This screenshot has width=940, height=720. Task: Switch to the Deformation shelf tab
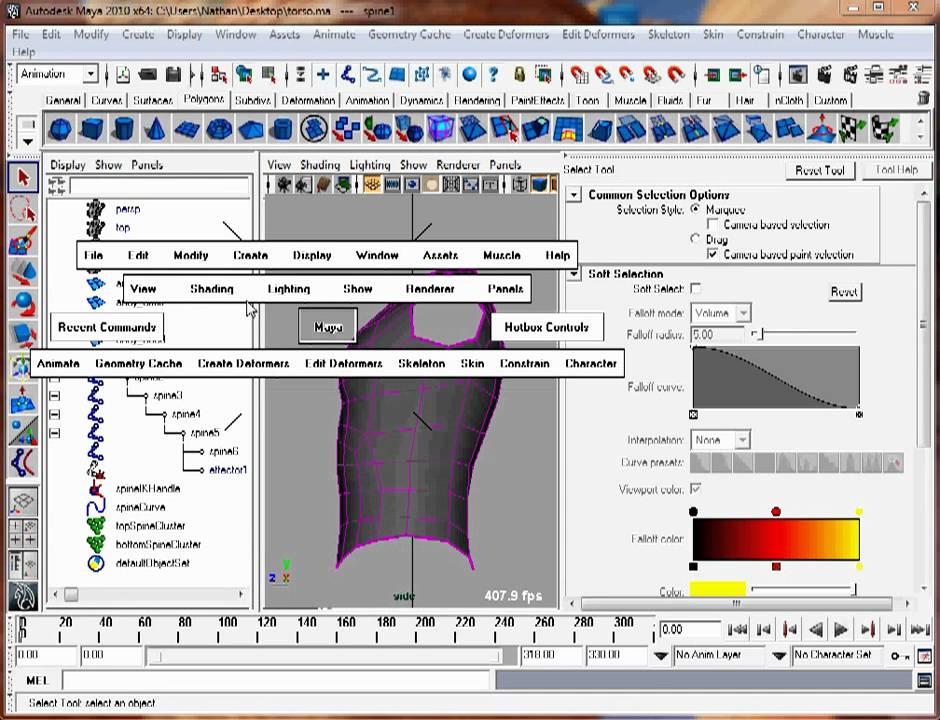coord(308,100)
